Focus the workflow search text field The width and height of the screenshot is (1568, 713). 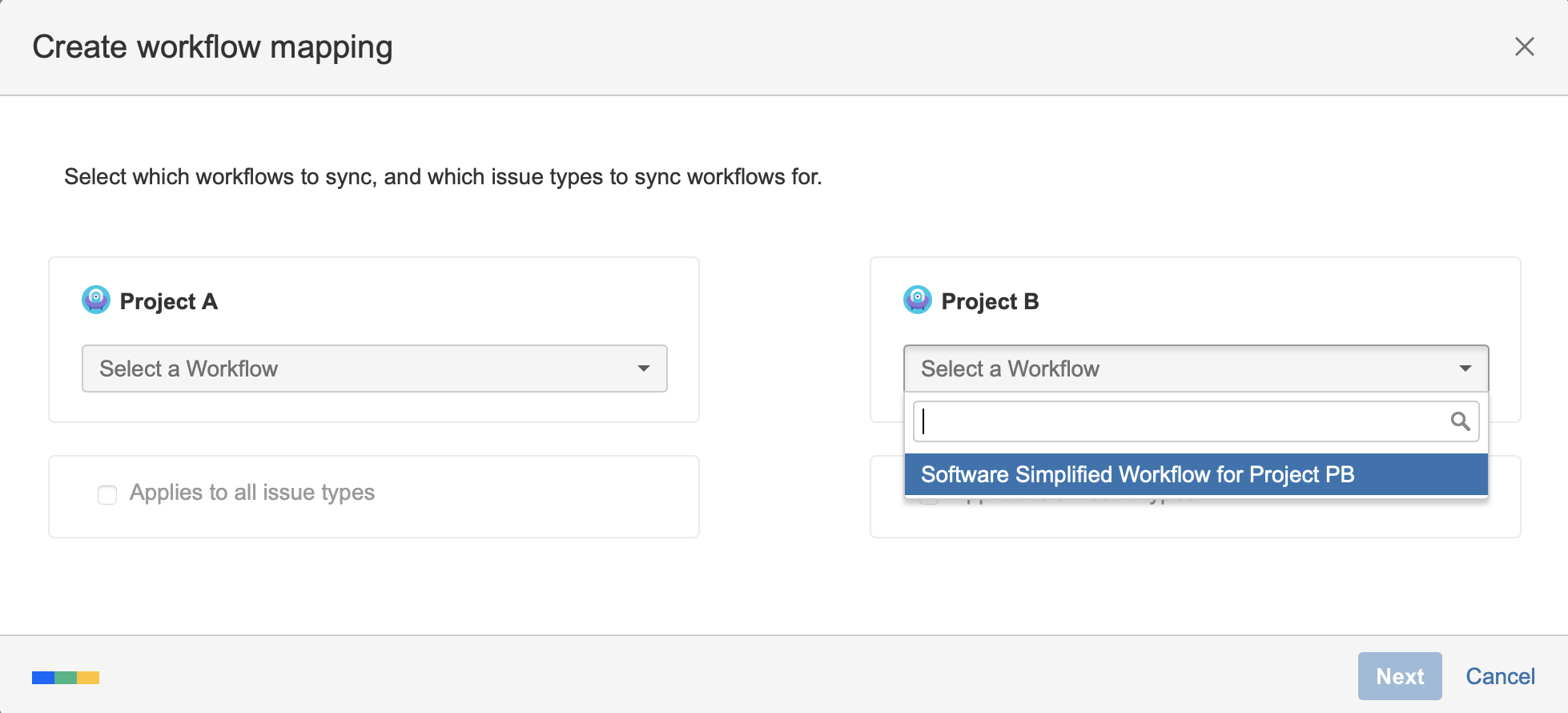click(x=1181, y=421)
